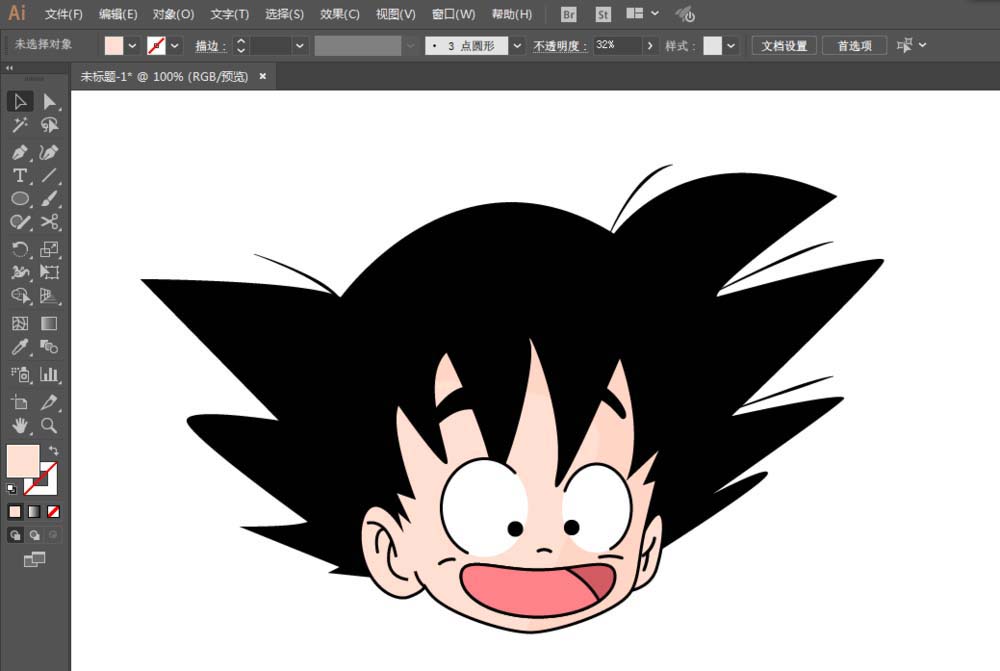
Task: Open the 编辑(E) menu
Action: pyautogui.click(x=118, y=14)
